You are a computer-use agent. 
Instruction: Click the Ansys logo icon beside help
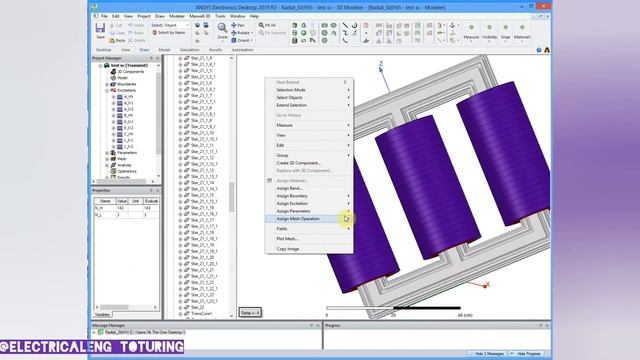(x=547, y=50)
